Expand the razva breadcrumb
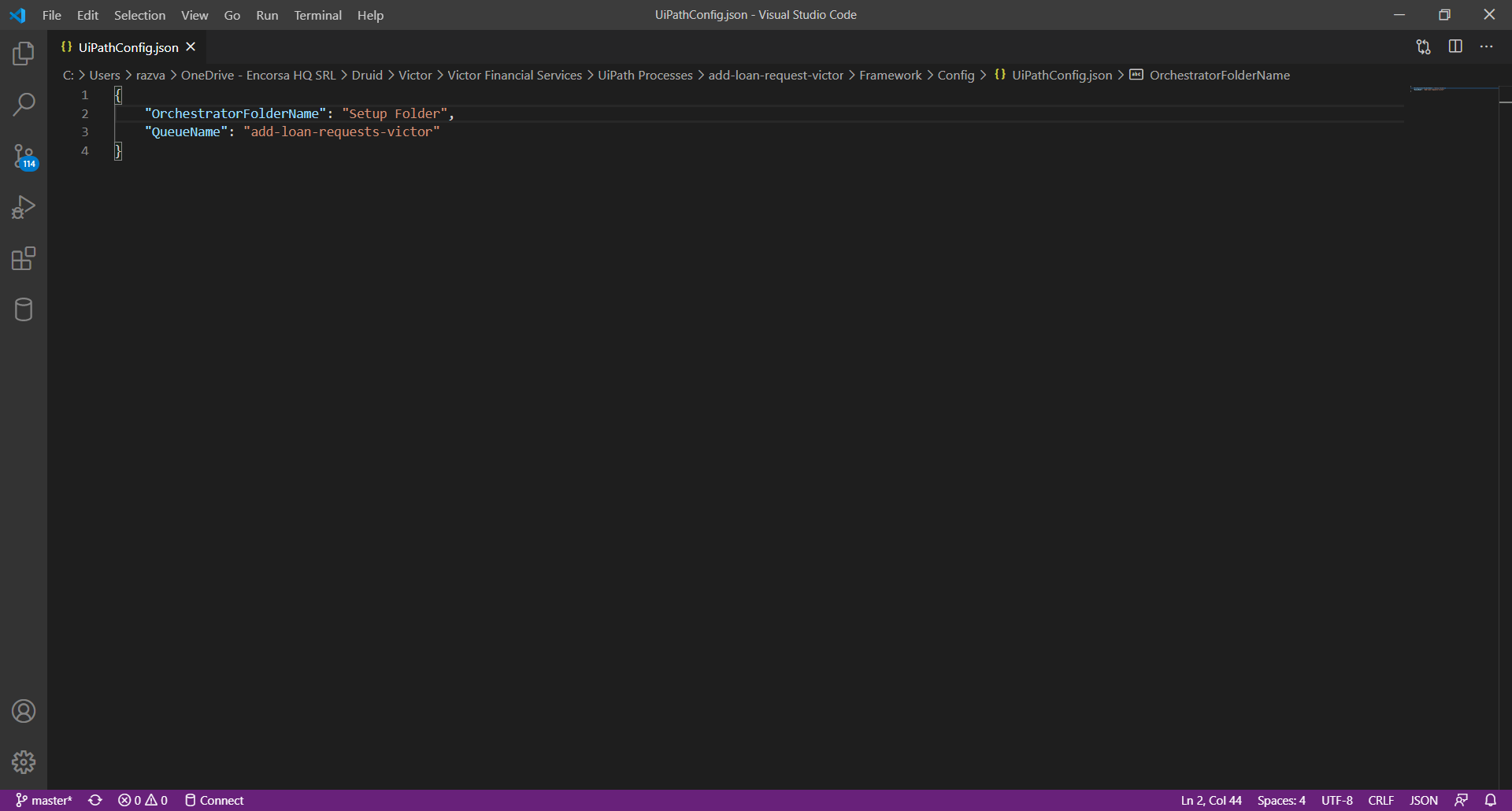 150,75
